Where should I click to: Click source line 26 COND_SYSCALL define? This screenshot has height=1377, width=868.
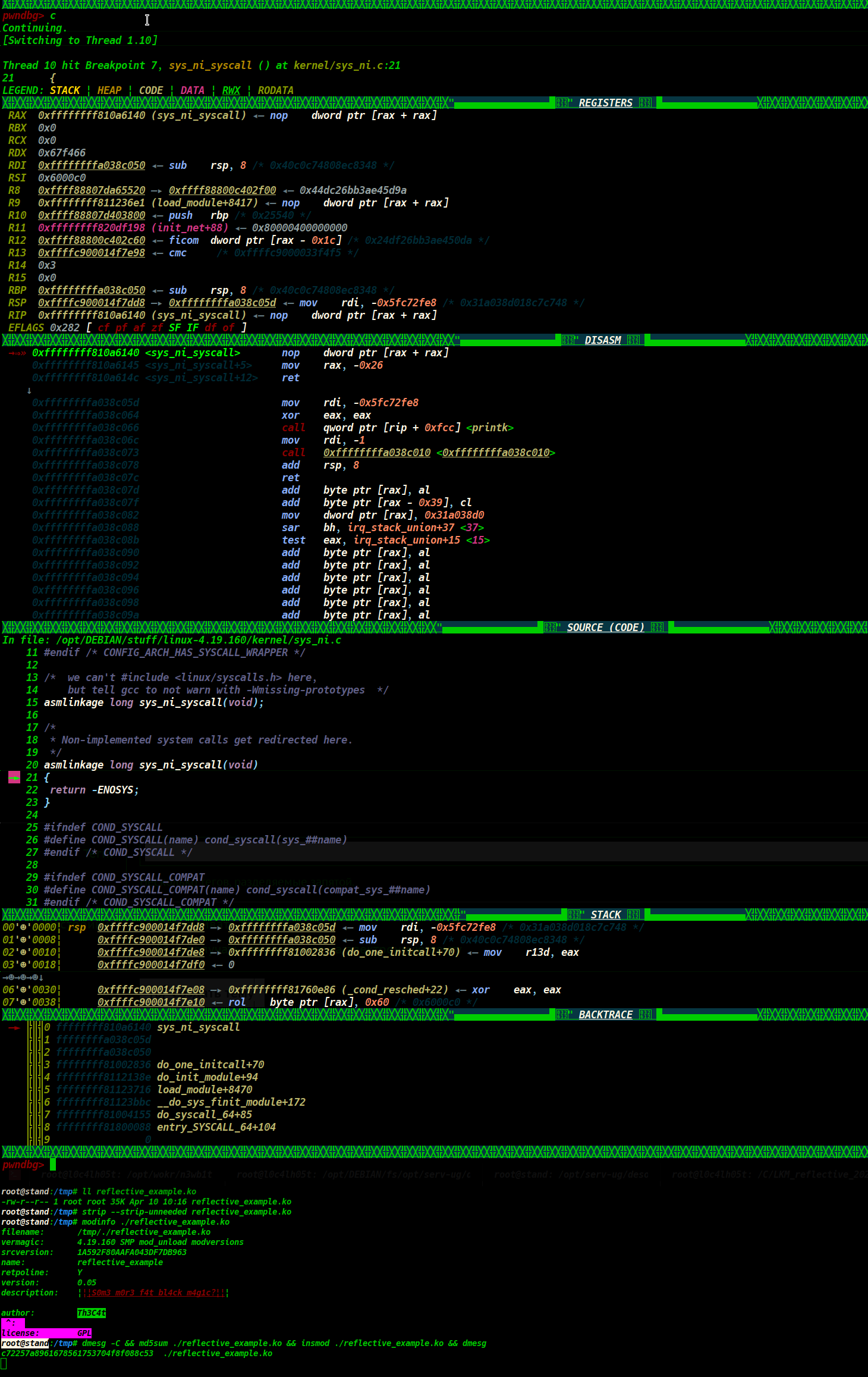(195, 840)
